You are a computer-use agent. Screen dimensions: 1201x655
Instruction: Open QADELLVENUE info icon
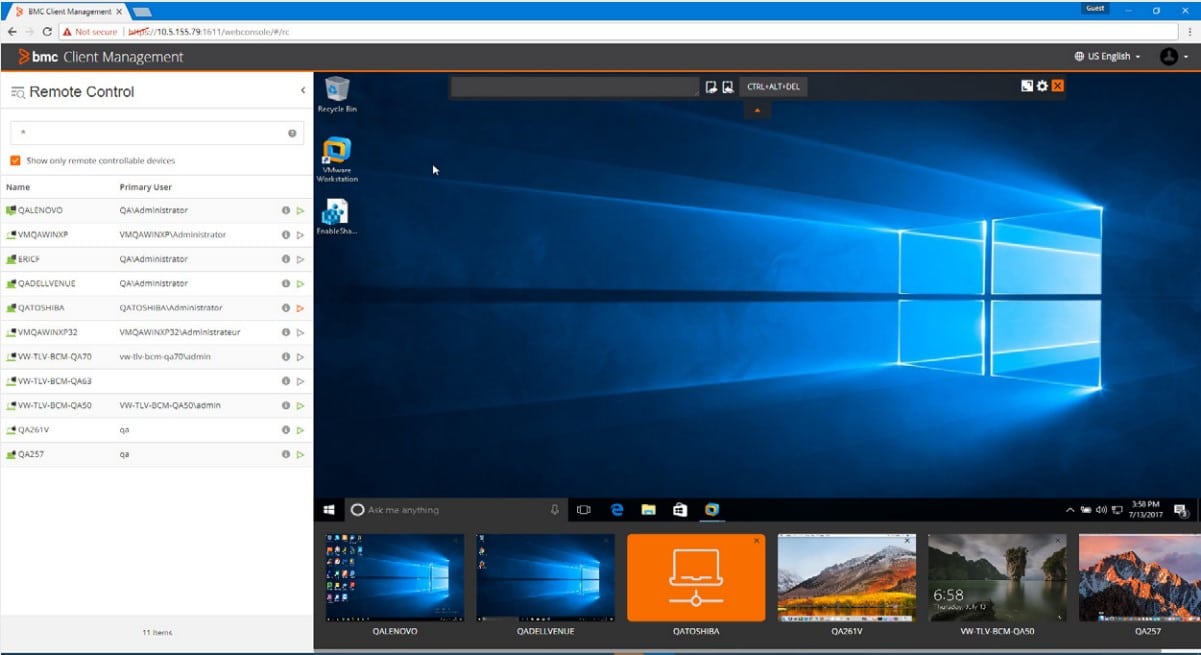point(286,284)
